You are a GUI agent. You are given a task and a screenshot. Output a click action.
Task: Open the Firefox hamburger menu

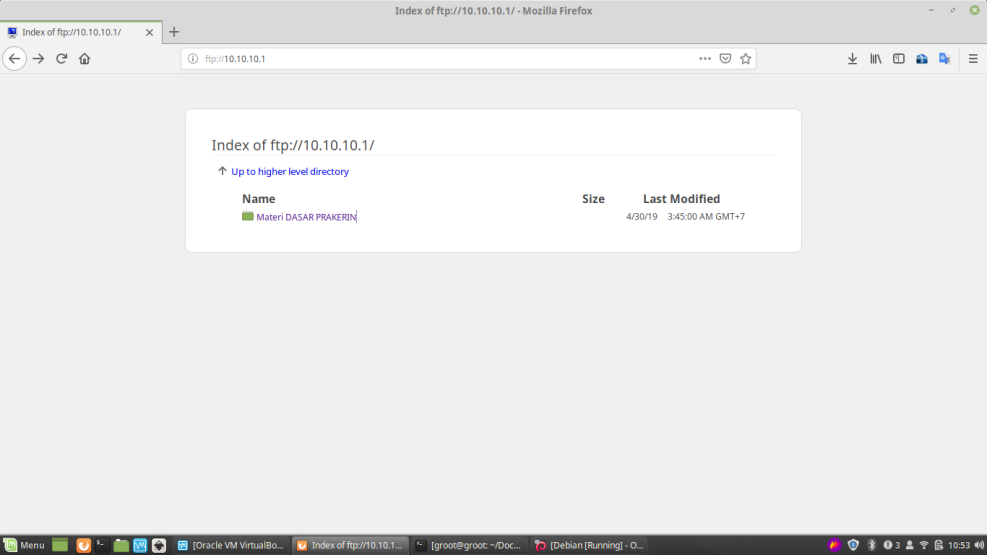point(973,59)
